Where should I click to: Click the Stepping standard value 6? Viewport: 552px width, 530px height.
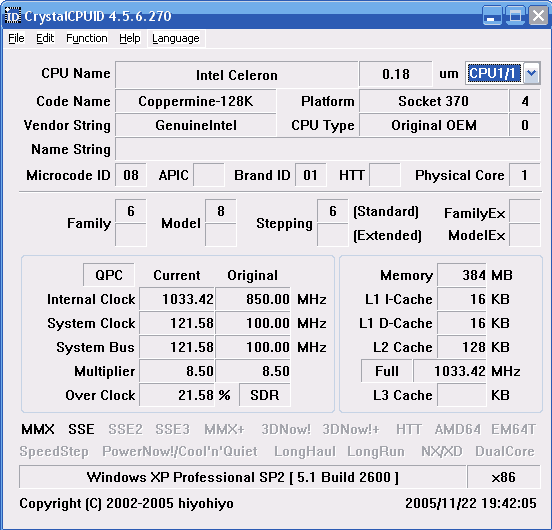point(333,211)
